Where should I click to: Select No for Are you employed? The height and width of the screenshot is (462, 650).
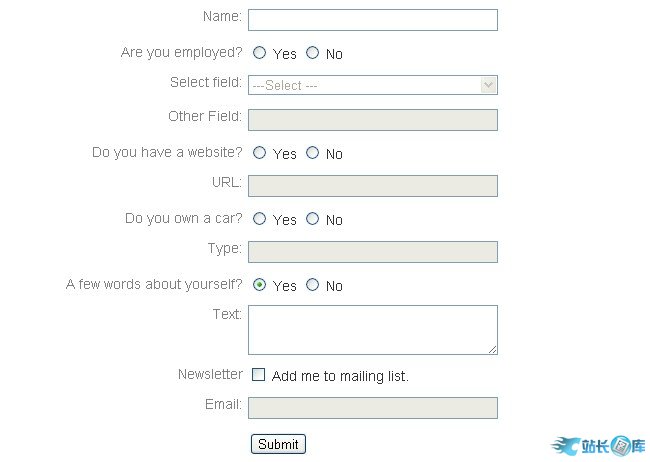tap(313, 53)
